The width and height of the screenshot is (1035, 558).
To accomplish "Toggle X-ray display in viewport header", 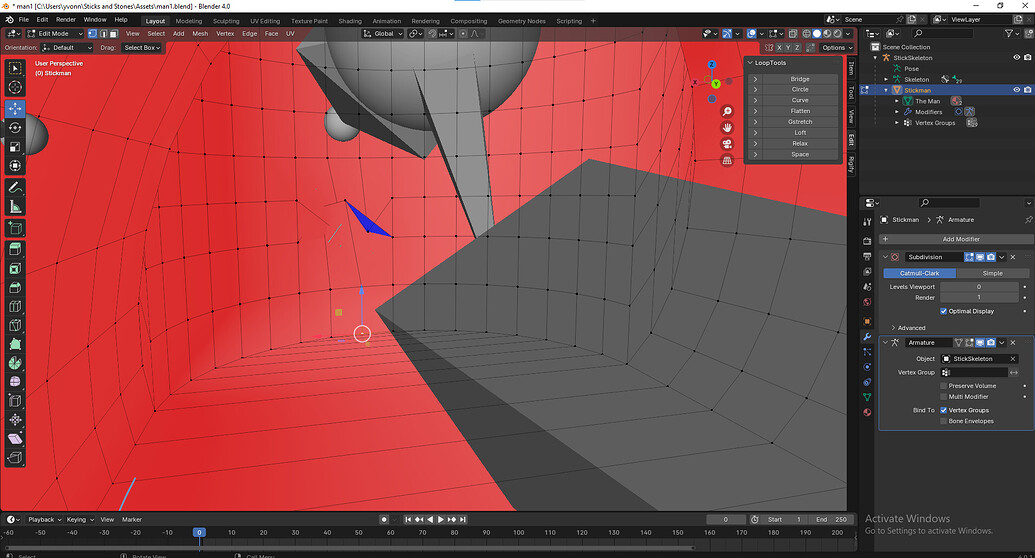I will coord(793,34).
